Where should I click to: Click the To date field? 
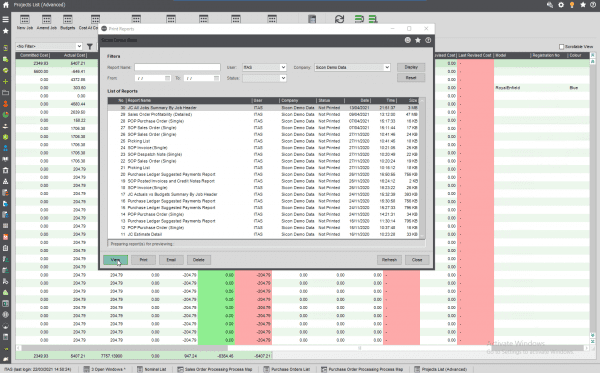202,78
